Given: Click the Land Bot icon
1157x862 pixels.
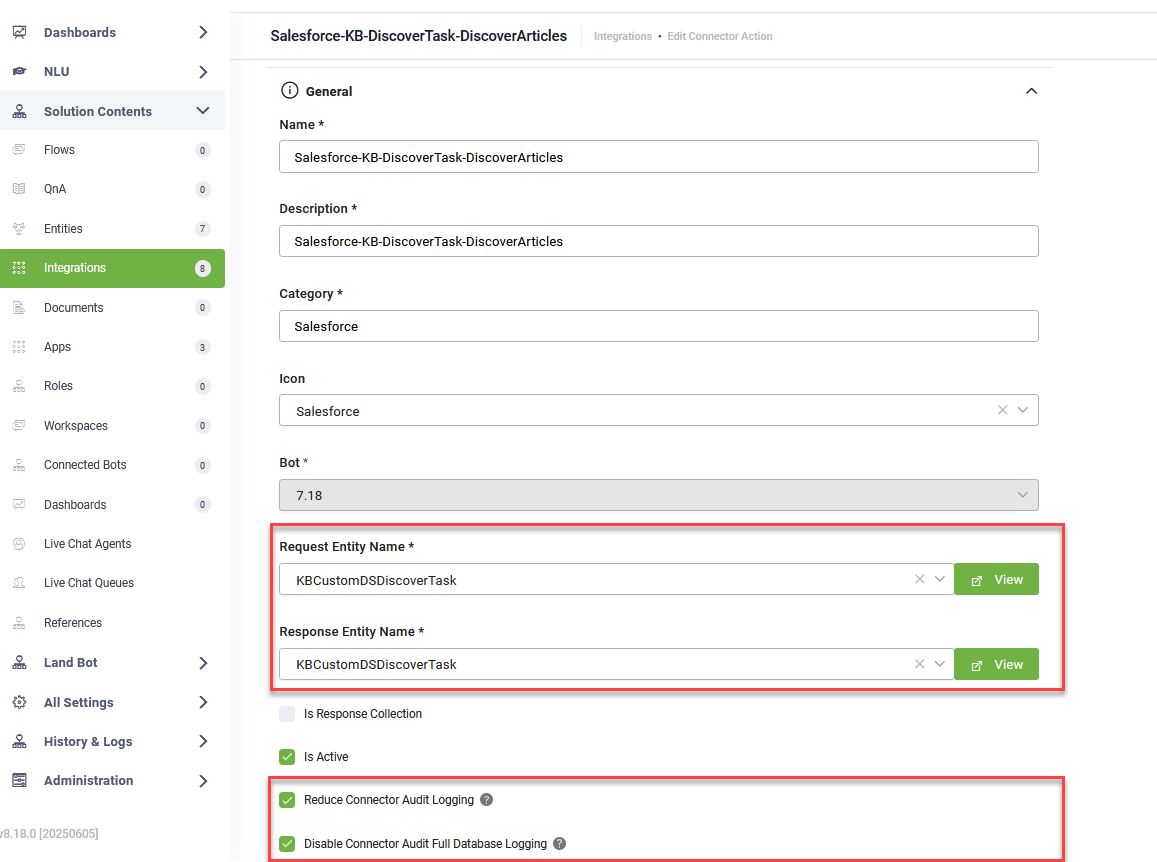Looking at the screenshot, I should click(20, 663).
